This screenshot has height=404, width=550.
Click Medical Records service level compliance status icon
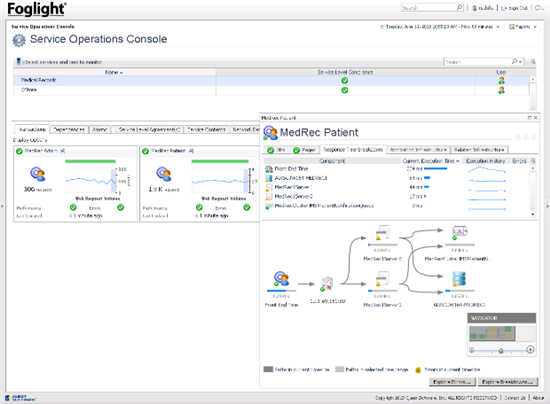click(x=345, y=81)
